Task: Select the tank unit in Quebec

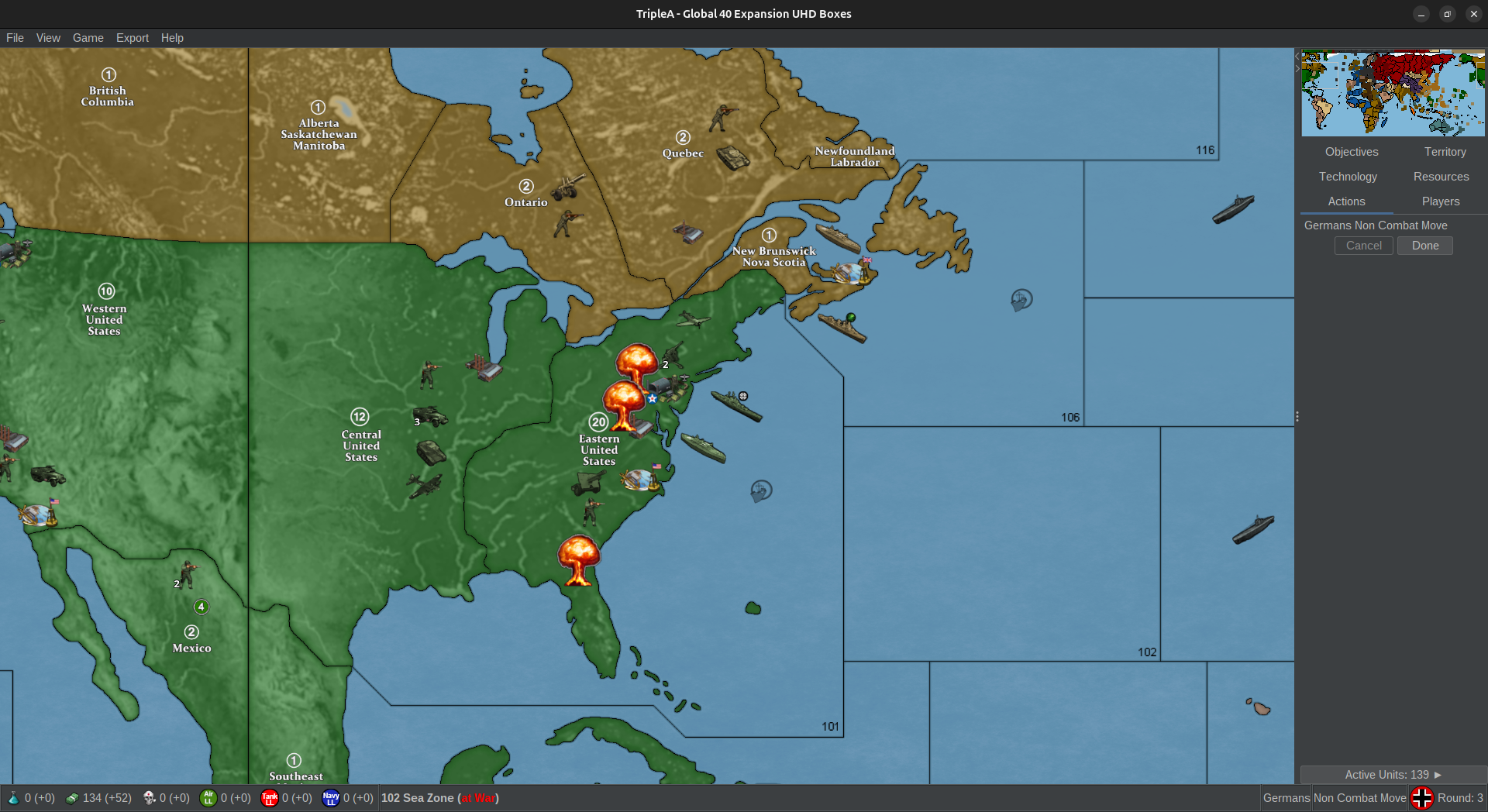Action: point(732,158)
